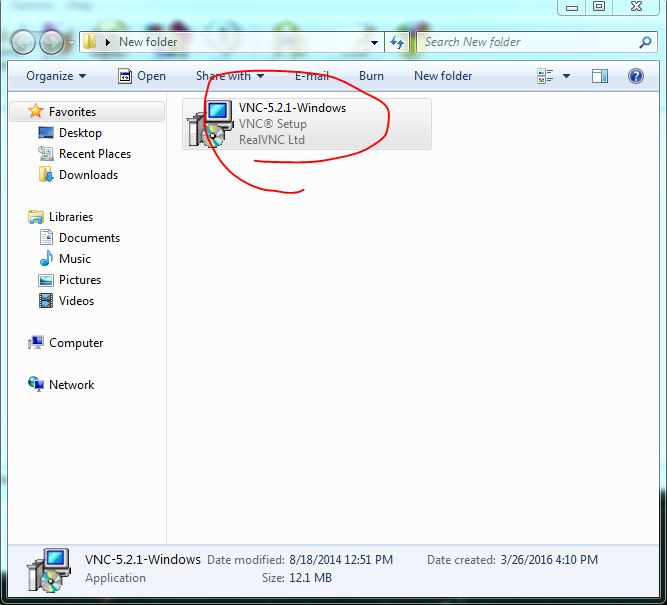Click the Documents page icon
Viewport: 667px width, 605px height.
point(46,237)
